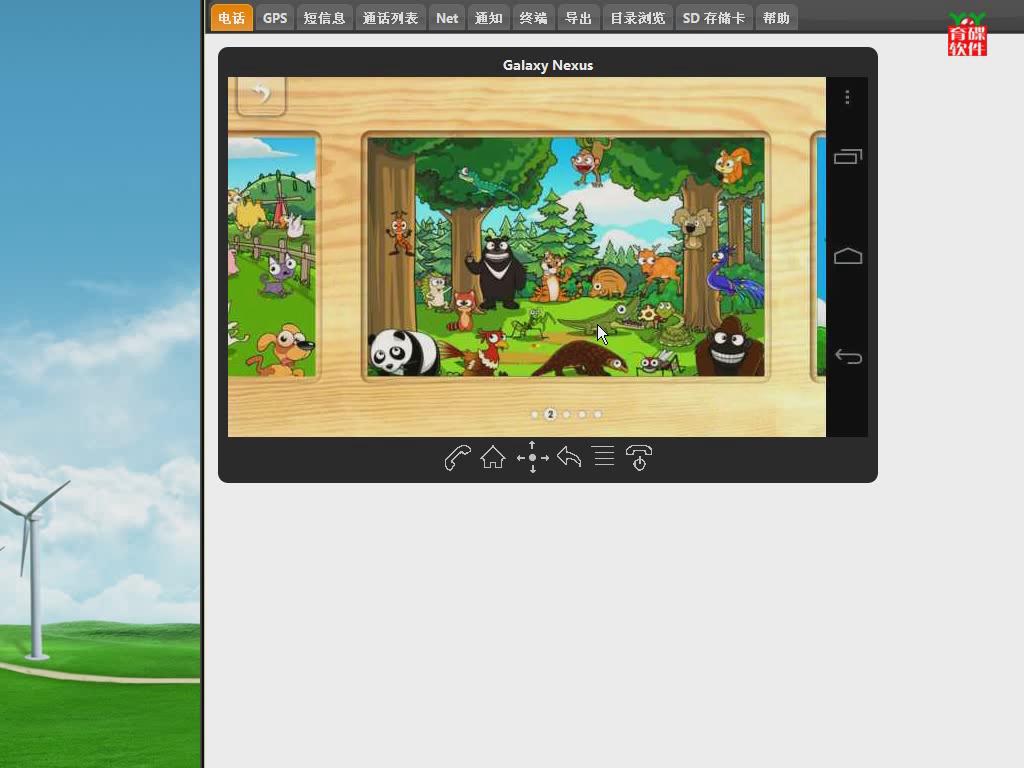This screenshot has height=768, width=1024.
Task: Open the SD 存储卡 tab
Action: [x=714, y=18]
